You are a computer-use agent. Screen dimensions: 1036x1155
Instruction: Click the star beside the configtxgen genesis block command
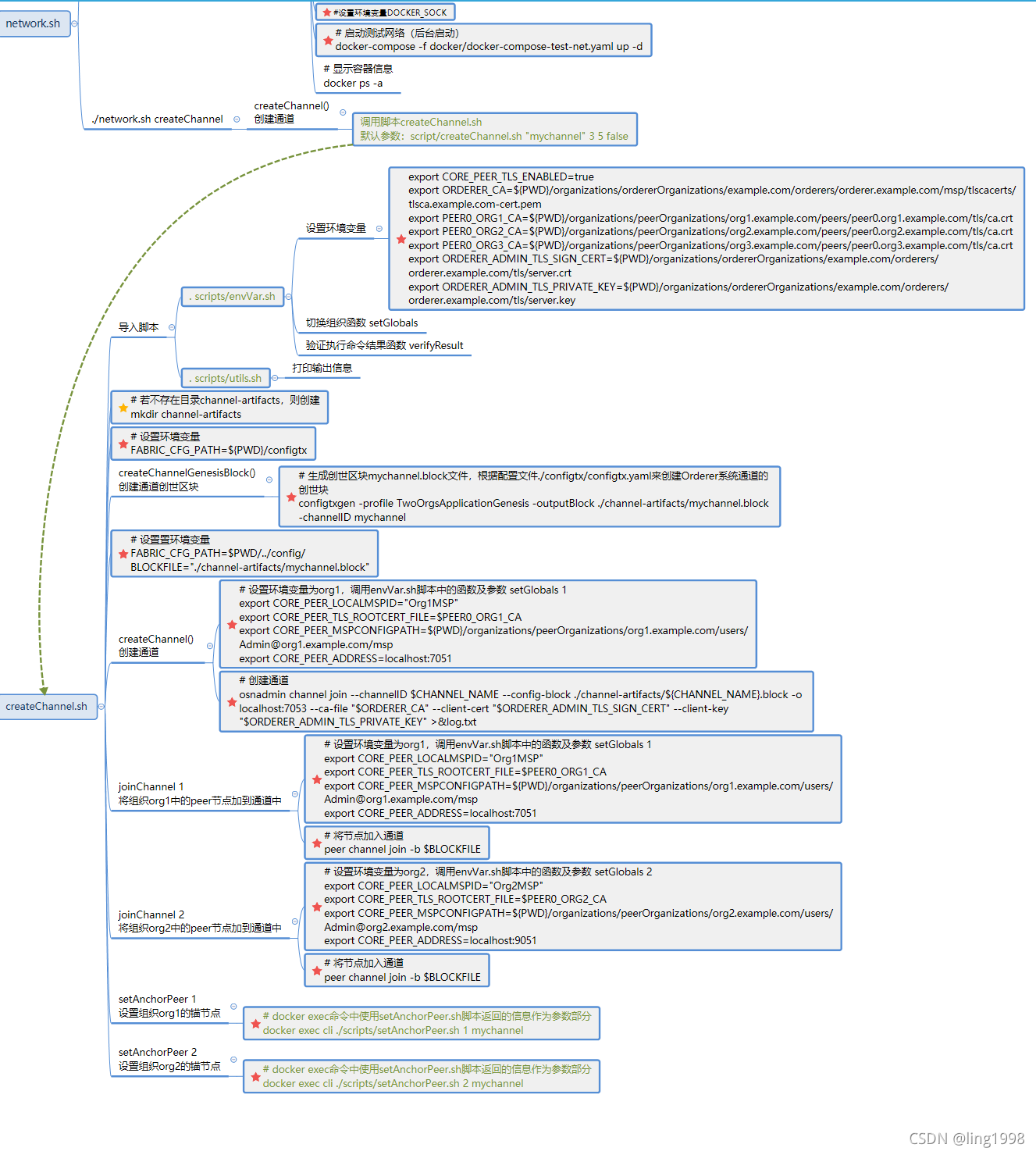coord(289,495)
